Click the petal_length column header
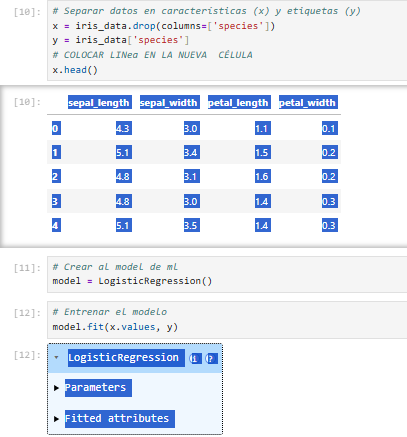Viewport: 407px width, 437px height. 239,102
